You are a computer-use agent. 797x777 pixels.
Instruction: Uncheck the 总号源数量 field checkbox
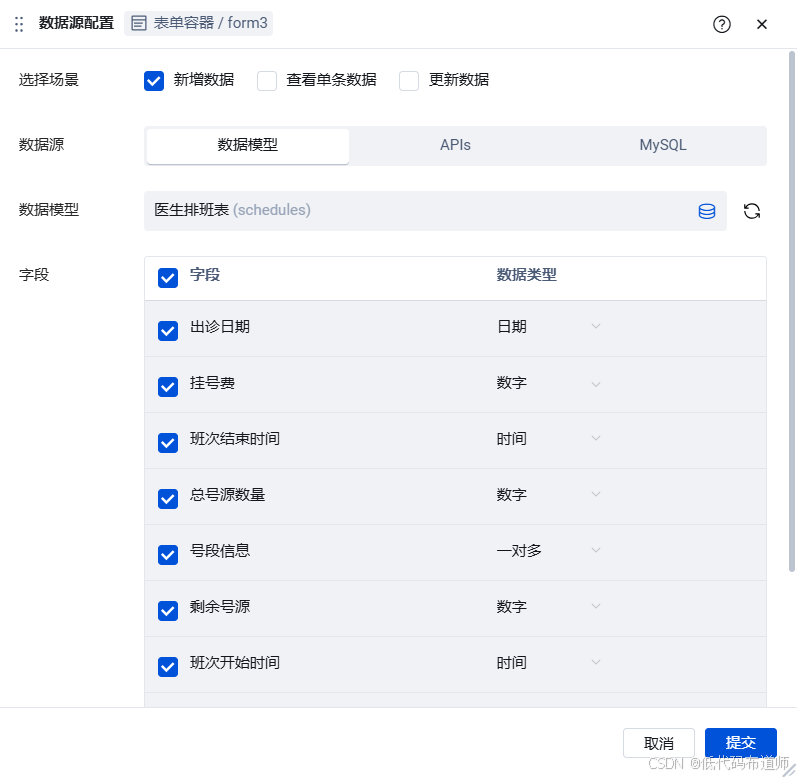pyautogui.click(x=168, y=499)
